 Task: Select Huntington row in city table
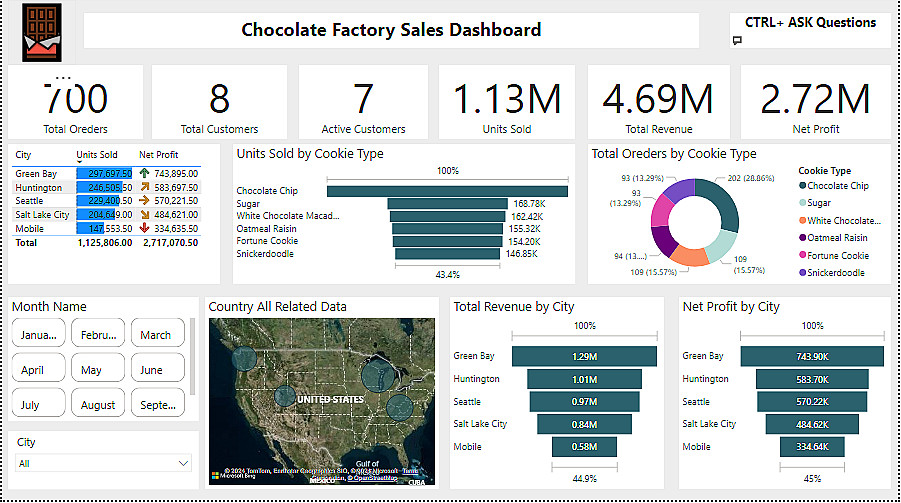tap(106, 187)
